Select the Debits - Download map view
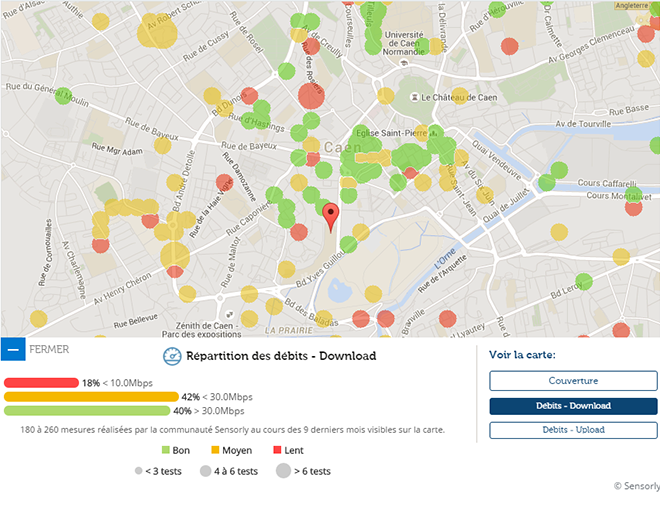Viewport: 660px width, 507px height. point(573,406)
